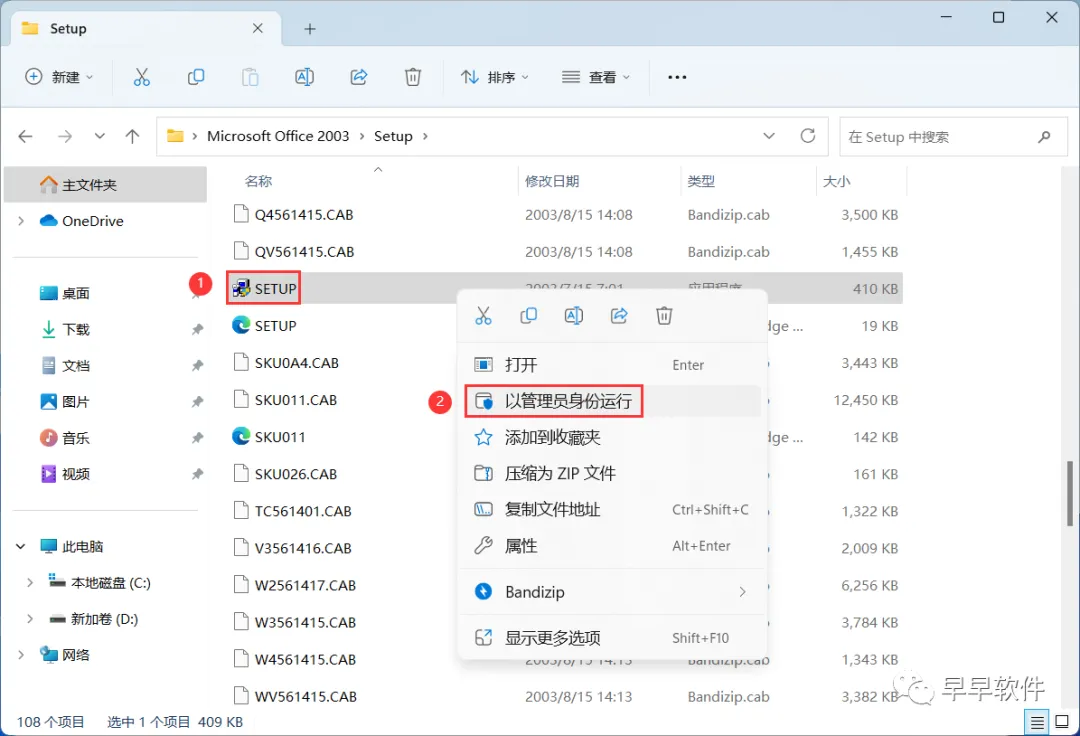Click the Delete icon in the context menu

click(x=664, y=316)
